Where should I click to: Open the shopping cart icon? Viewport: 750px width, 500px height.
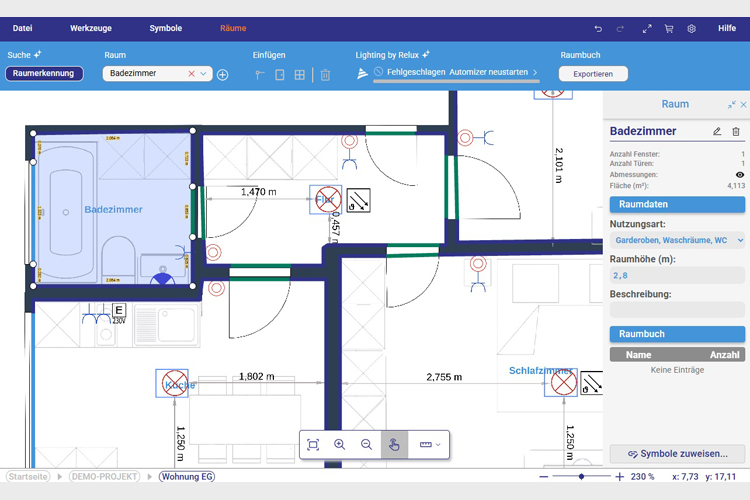click(x=669, y=29)
